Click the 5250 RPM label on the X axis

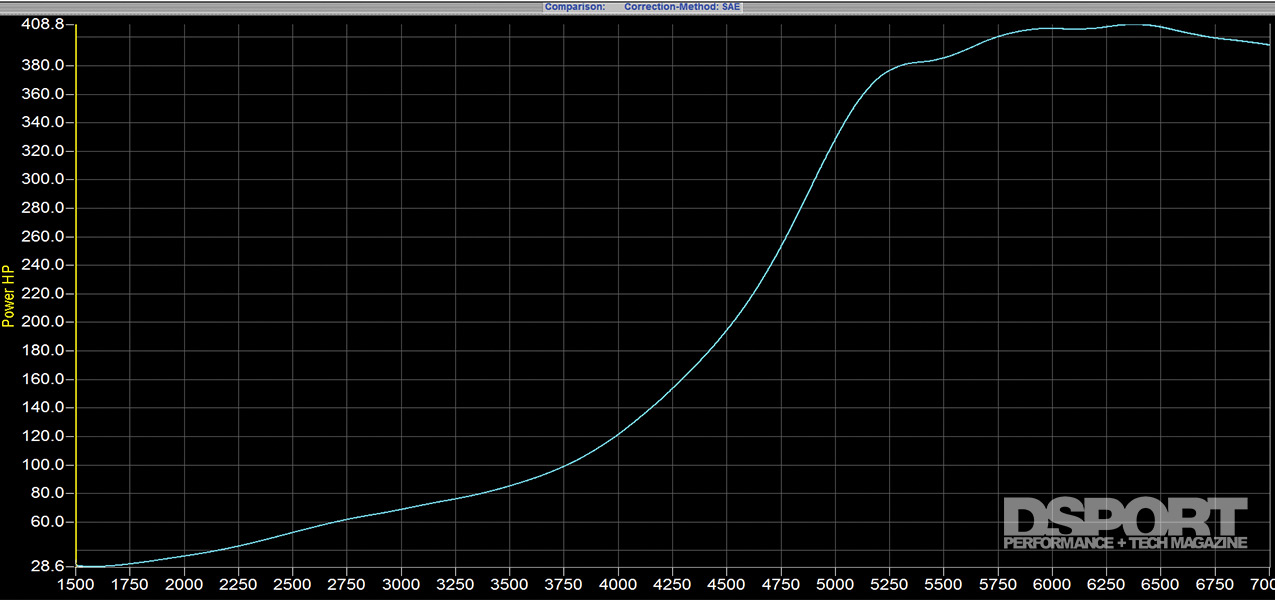pyautogui.click(x=889, y=584)
